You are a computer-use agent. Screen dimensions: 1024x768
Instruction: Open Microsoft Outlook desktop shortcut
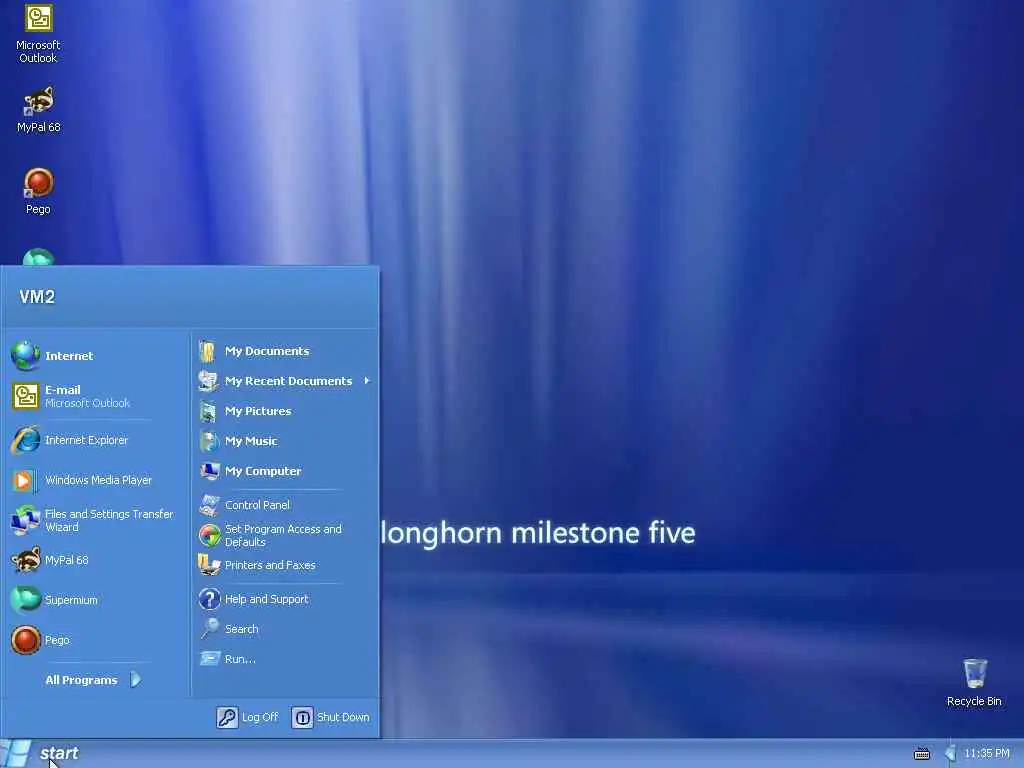click(38, 33)
